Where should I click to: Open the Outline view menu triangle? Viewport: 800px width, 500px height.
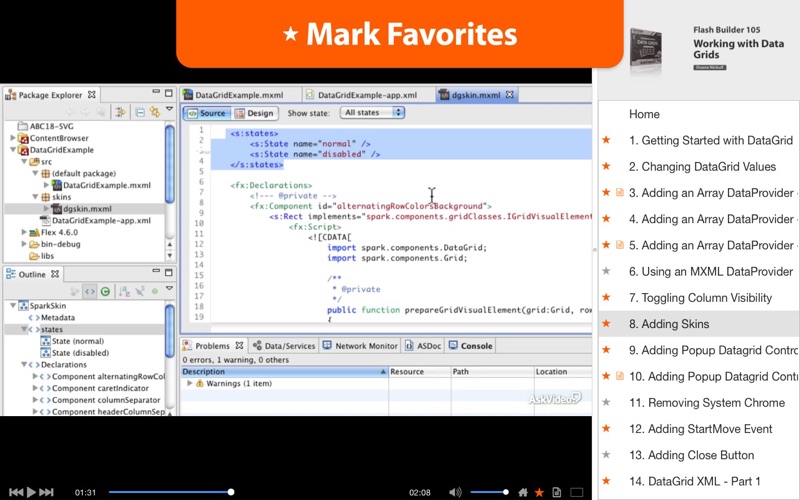pyautogui.click(x=169, y=289)
